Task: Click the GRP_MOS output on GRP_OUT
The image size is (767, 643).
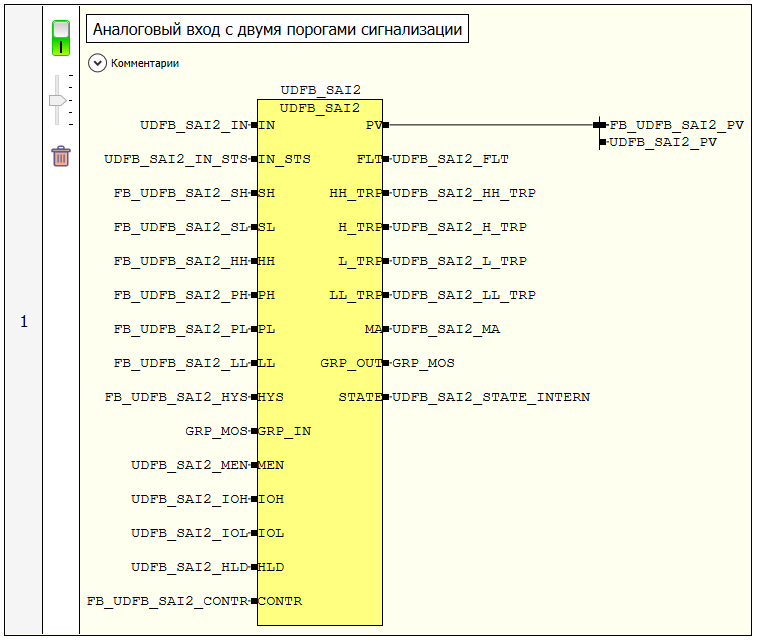Action: point(423,363)
